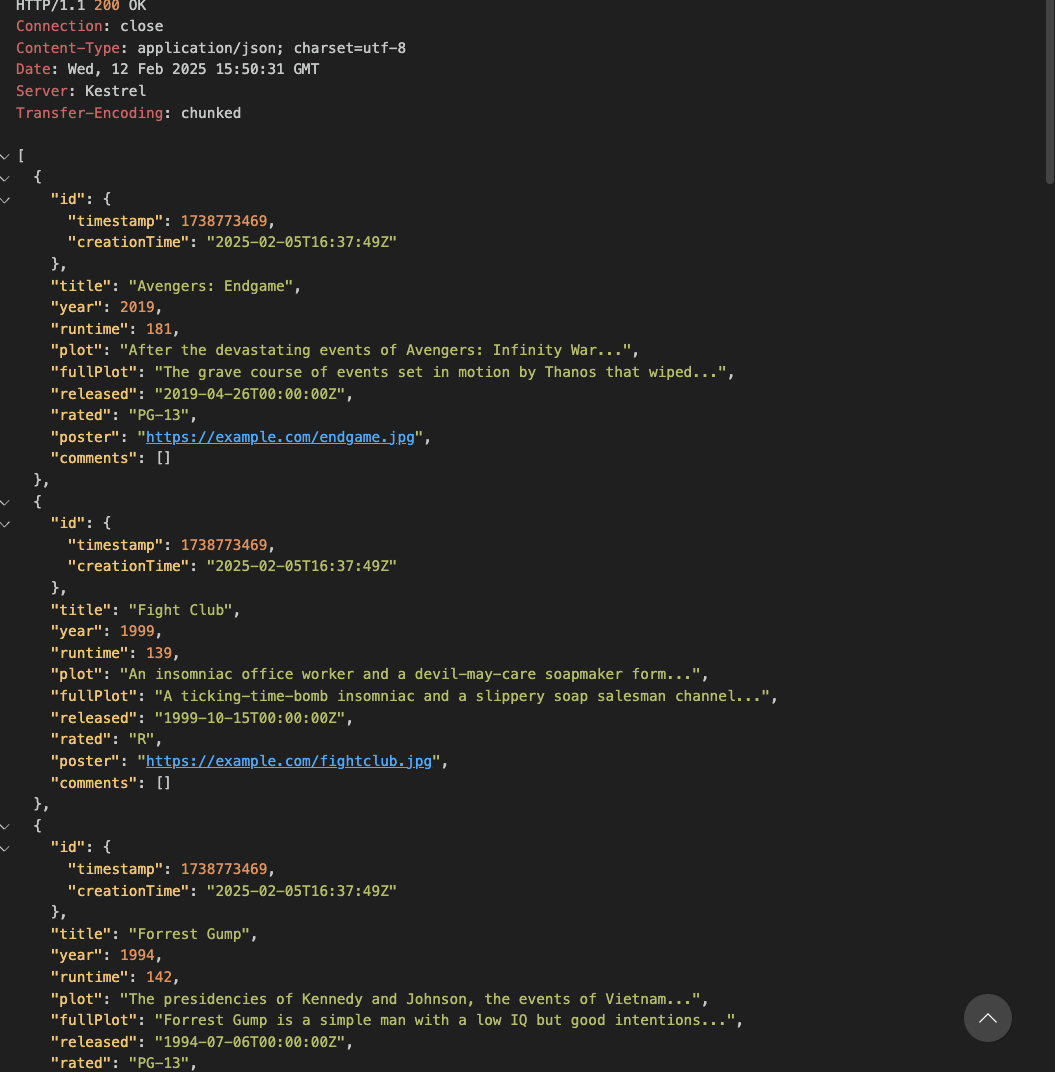Image resolution: width=1055 pixels, height=1072 pixels.
Task: Click the runtime value 142
Action: pos(159,977)
